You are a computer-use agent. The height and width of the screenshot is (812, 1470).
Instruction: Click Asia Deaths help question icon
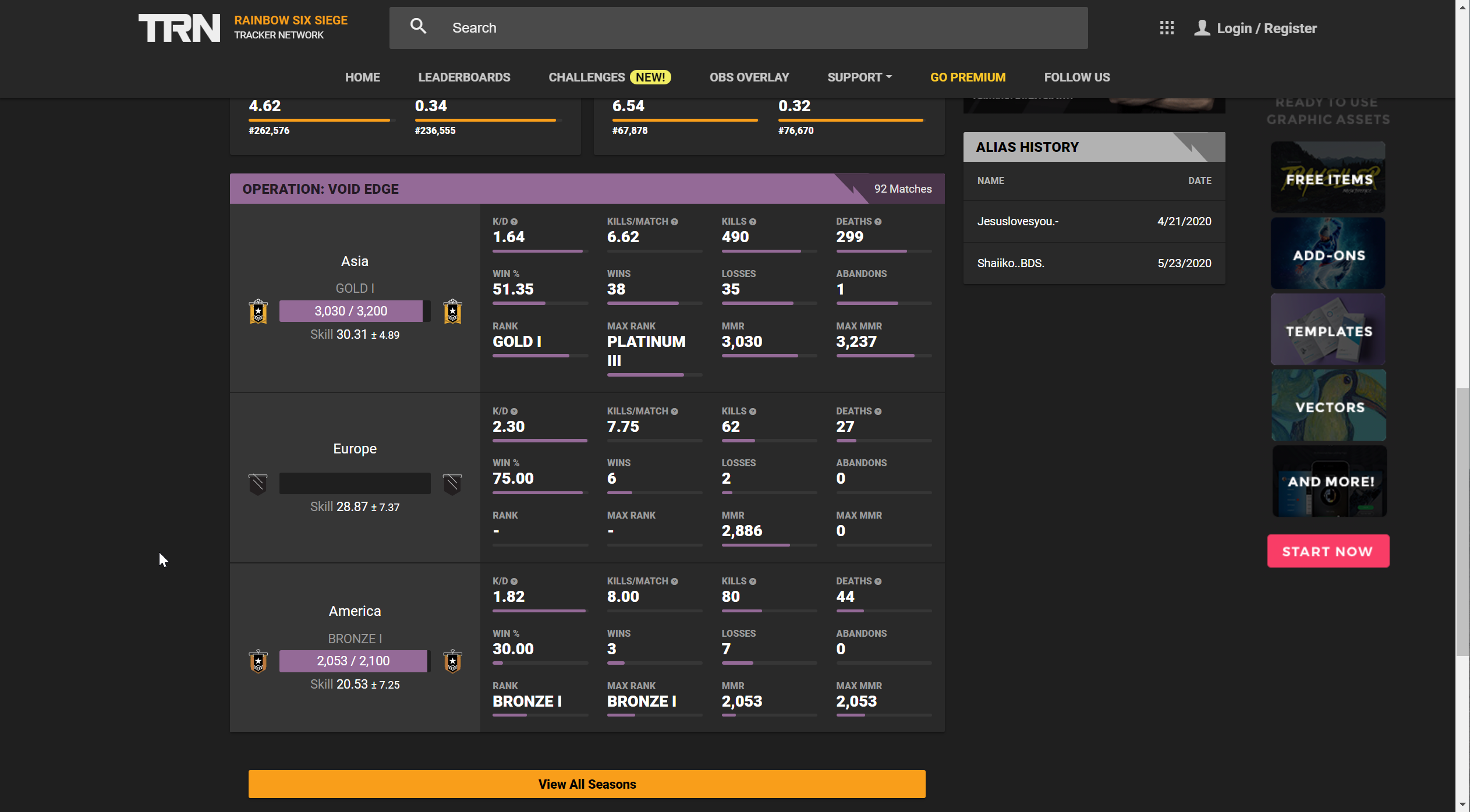[x=878, y=222]
